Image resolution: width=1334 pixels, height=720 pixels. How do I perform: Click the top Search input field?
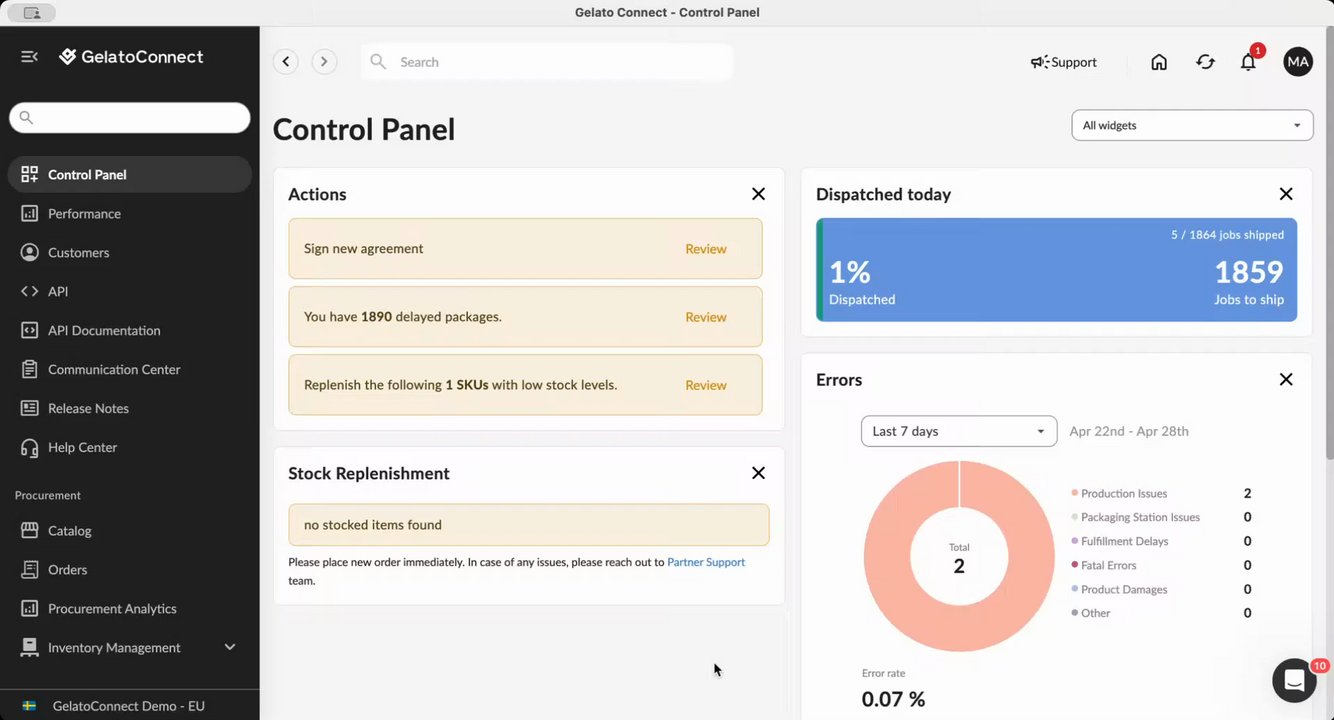pyautogui.click(x=547, y=62)
